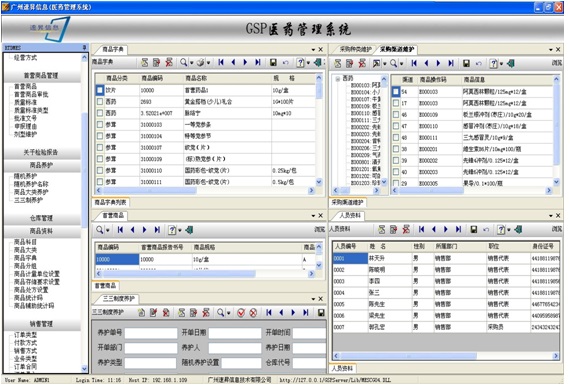
Task: Click the magnifier icon in 首营商品 panel toolbar
Action: tap(99, 230)
